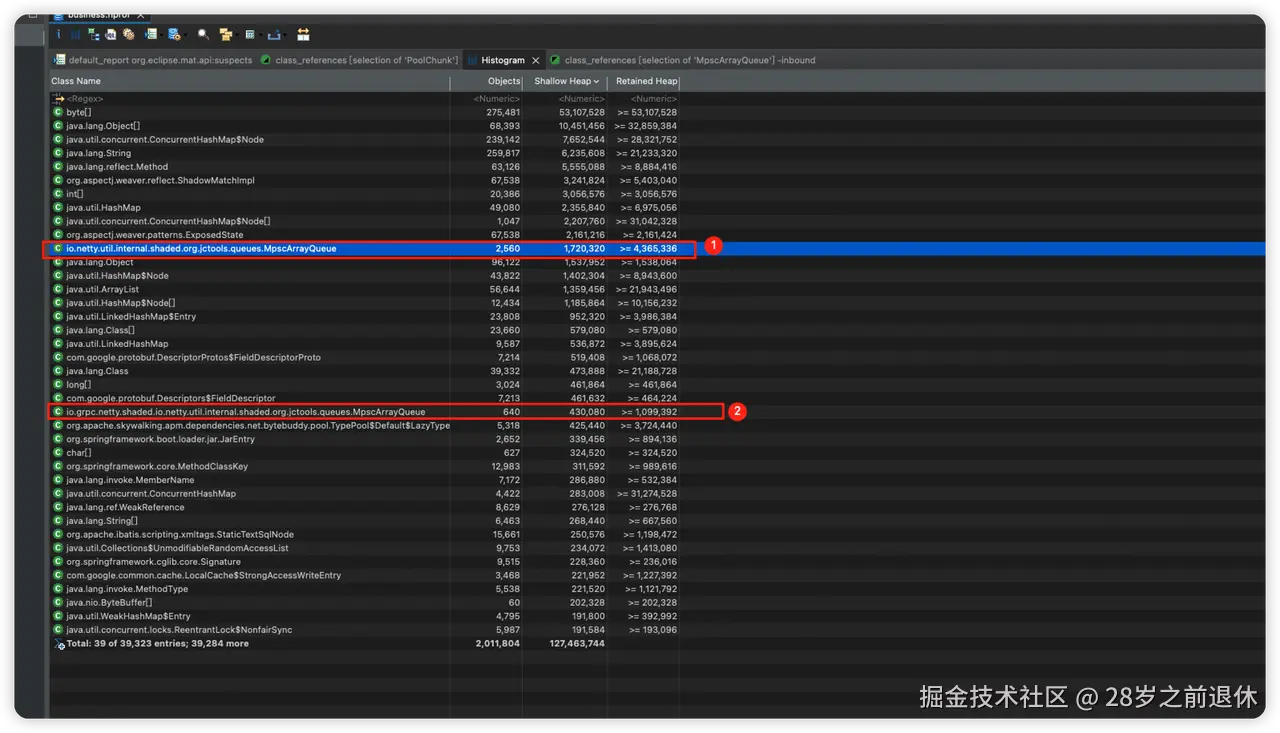Click the class icon beside int[]
Image resolution: width=1280 pixels, height=733 pixels.
[x=58, y=194]
